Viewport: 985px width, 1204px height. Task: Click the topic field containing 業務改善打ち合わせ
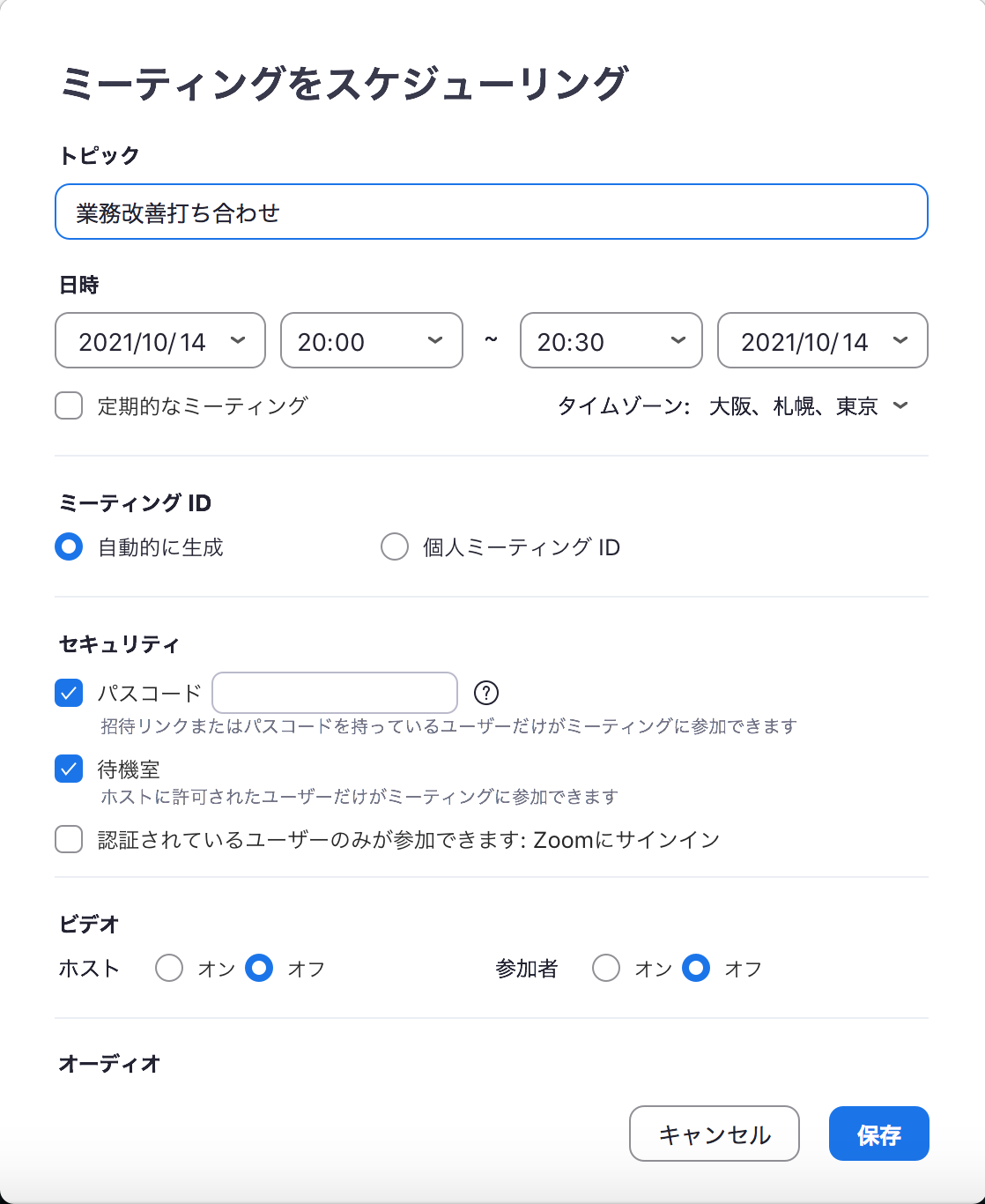point(492,212)
